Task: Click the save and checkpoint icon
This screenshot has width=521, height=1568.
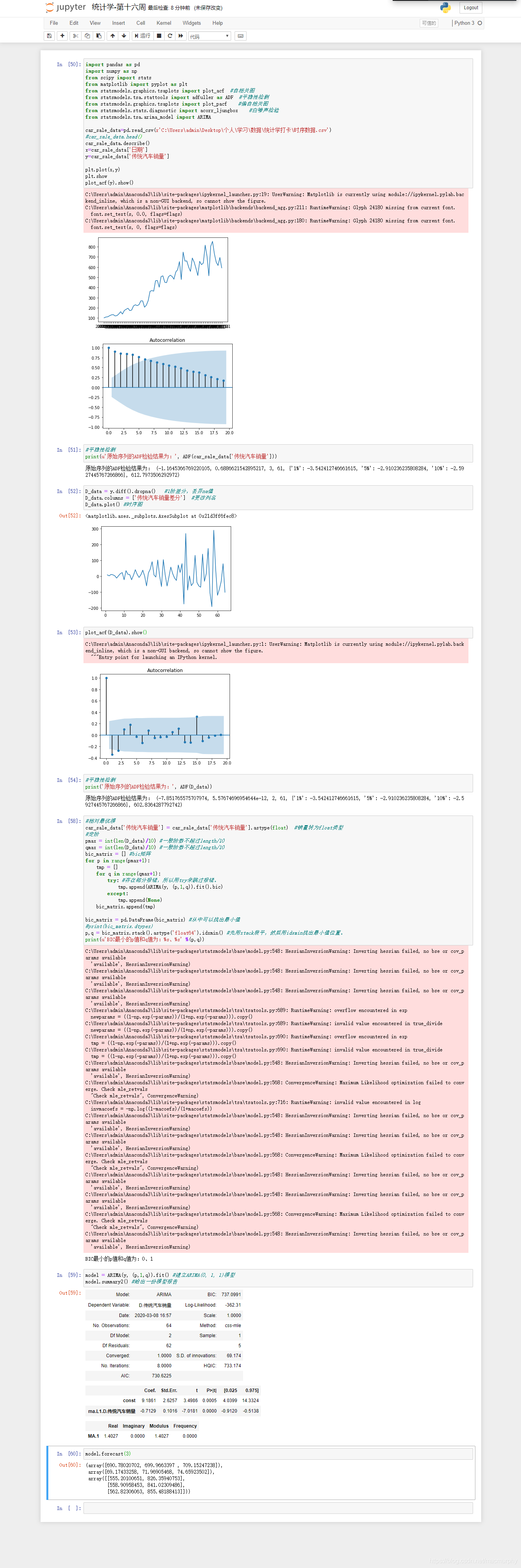Action: [x=49, y=36]
